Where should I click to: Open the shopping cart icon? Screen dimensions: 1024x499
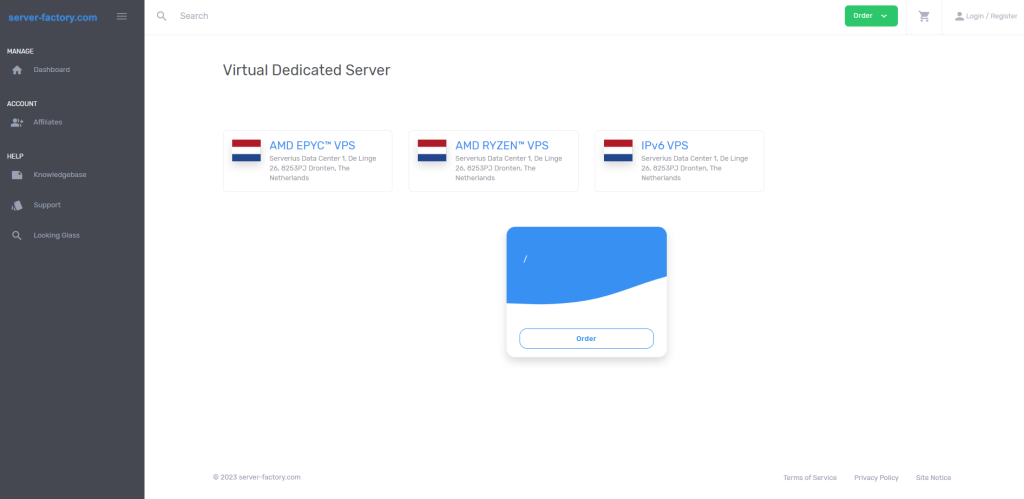point(924,16)
